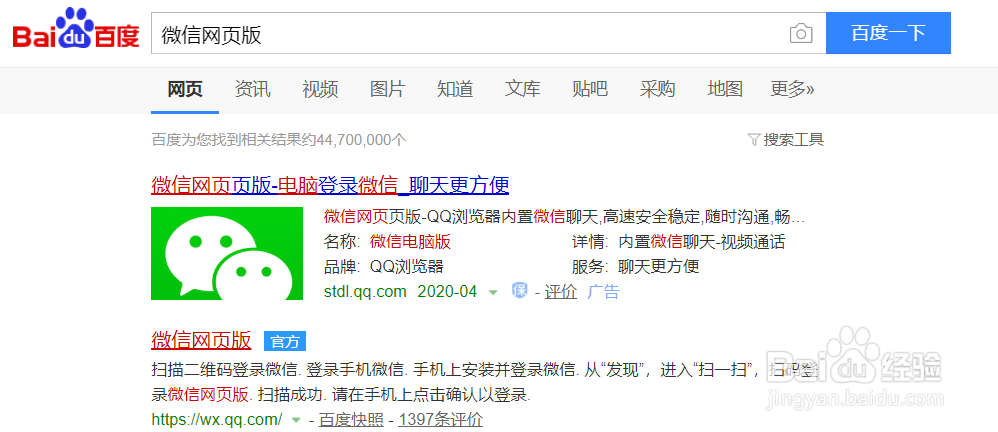This screenshot has height=432, width=998.
Task: Click the QQ浏览器 brand text
Action: pyautogui.click(x=406, y=267)
